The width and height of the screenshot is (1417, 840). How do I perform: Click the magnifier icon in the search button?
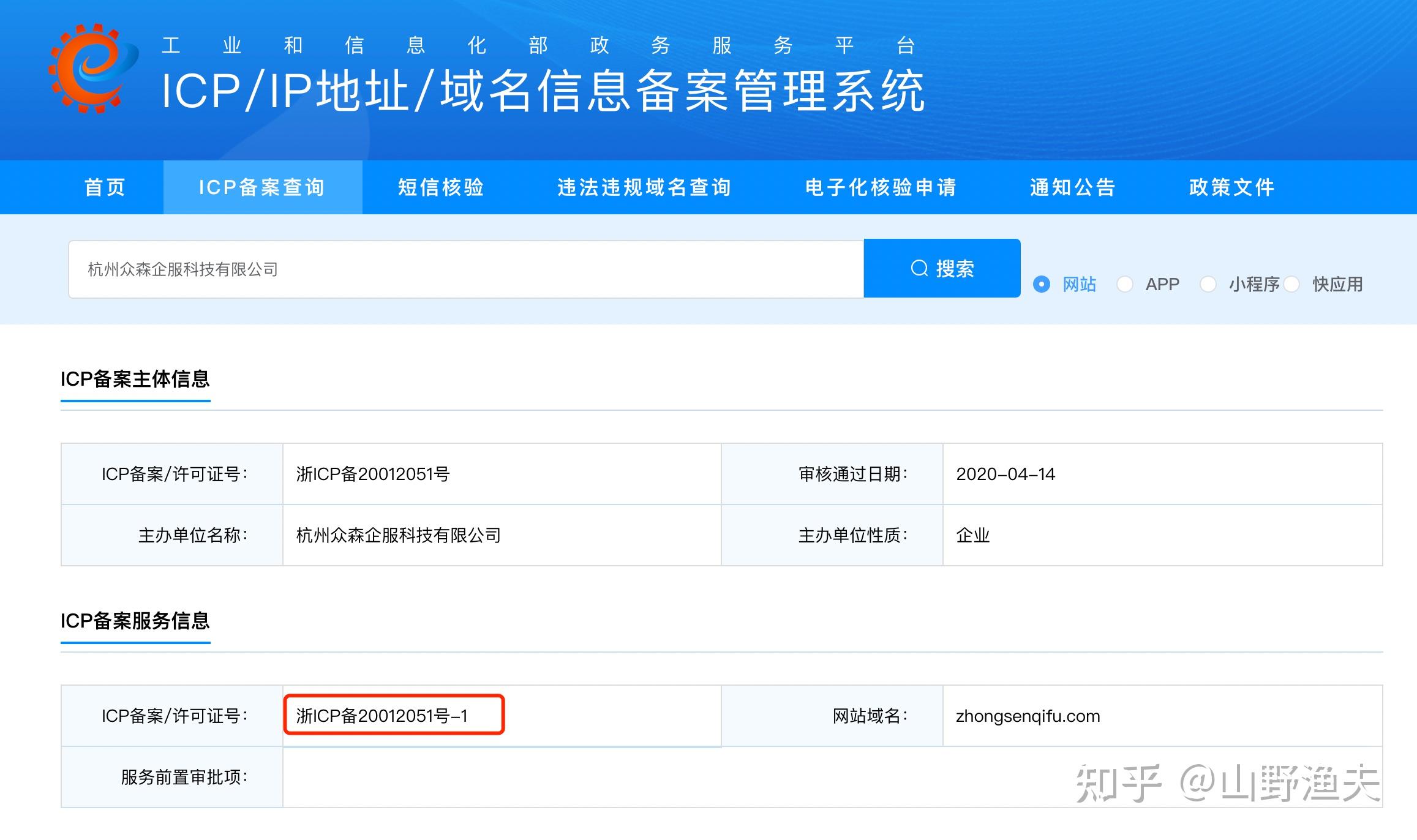(920, 268)
